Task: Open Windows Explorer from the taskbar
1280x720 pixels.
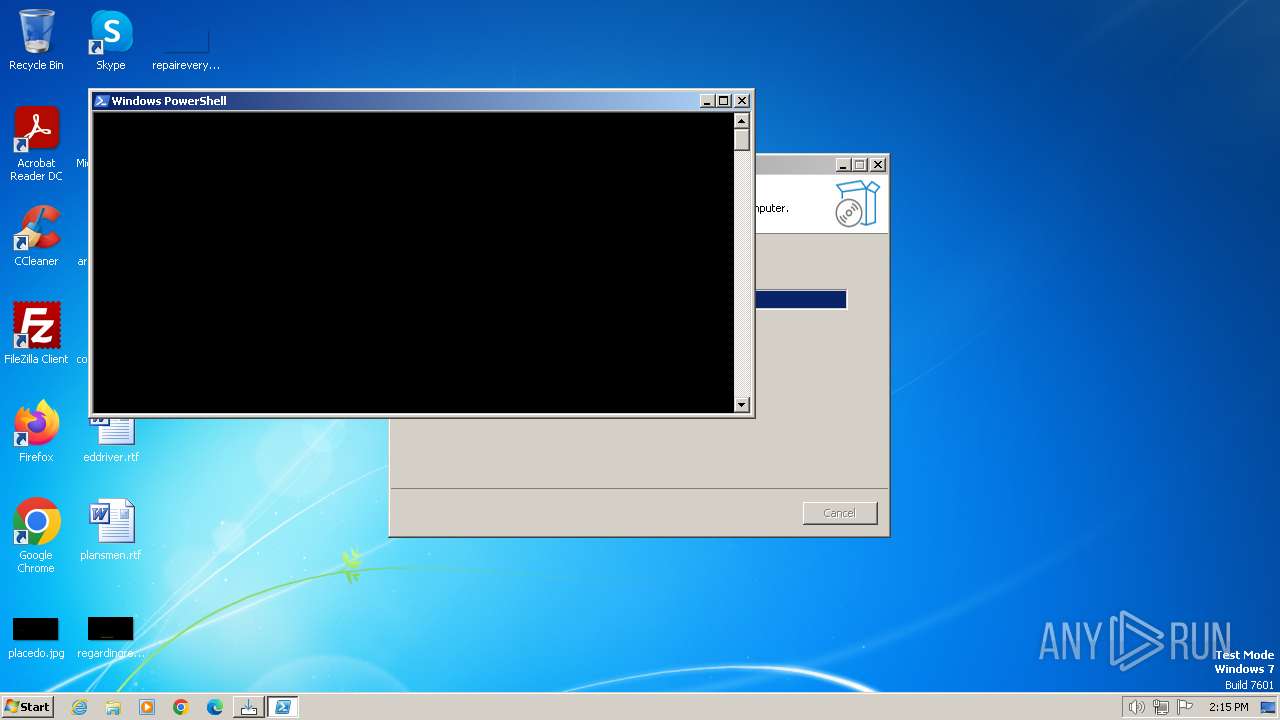Action: pos(113,707)
